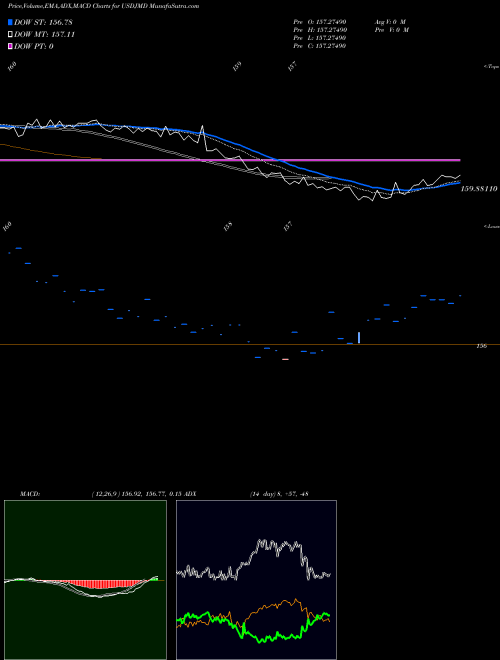Click the 'Pre H: 157.27499' value
The image size is (500, 660).
320,30
